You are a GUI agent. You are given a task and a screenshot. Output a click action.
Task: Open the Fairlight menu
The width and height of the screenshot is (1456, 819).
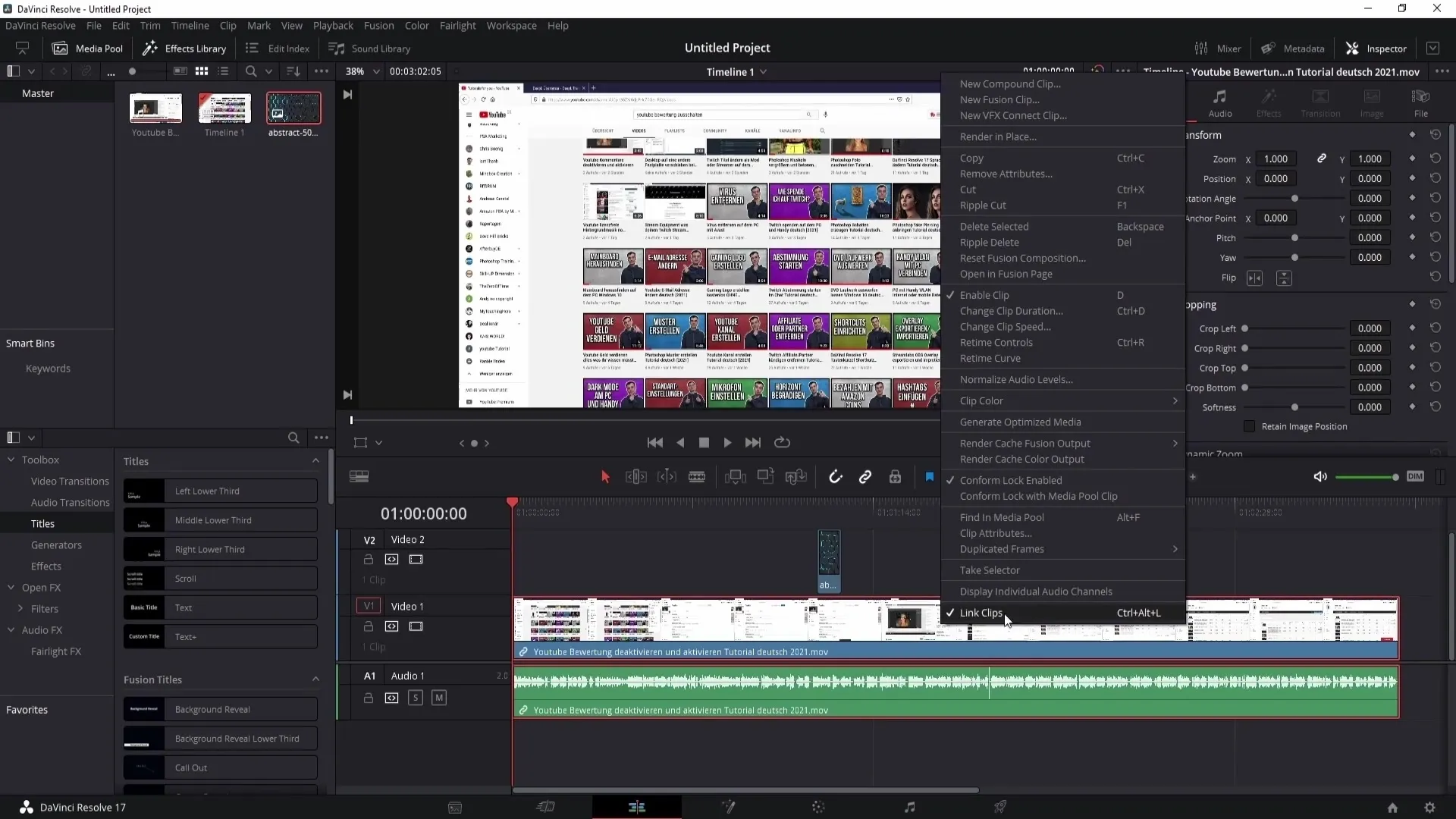tap(457, 26)
